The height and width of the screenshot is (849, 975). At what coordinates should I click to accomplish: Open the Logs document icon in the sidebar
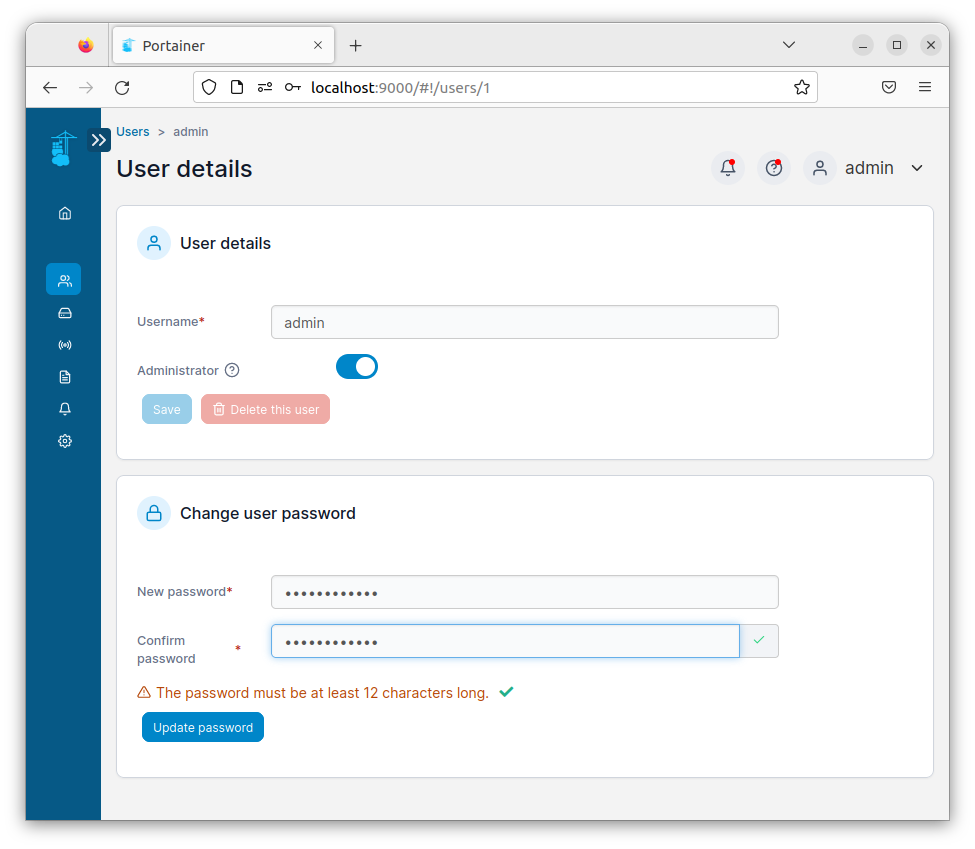click(64, 377)
